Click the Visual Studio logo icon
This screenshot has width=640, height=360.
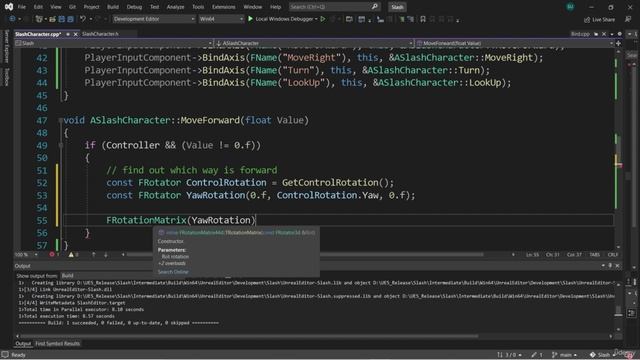tap(9, 7)
